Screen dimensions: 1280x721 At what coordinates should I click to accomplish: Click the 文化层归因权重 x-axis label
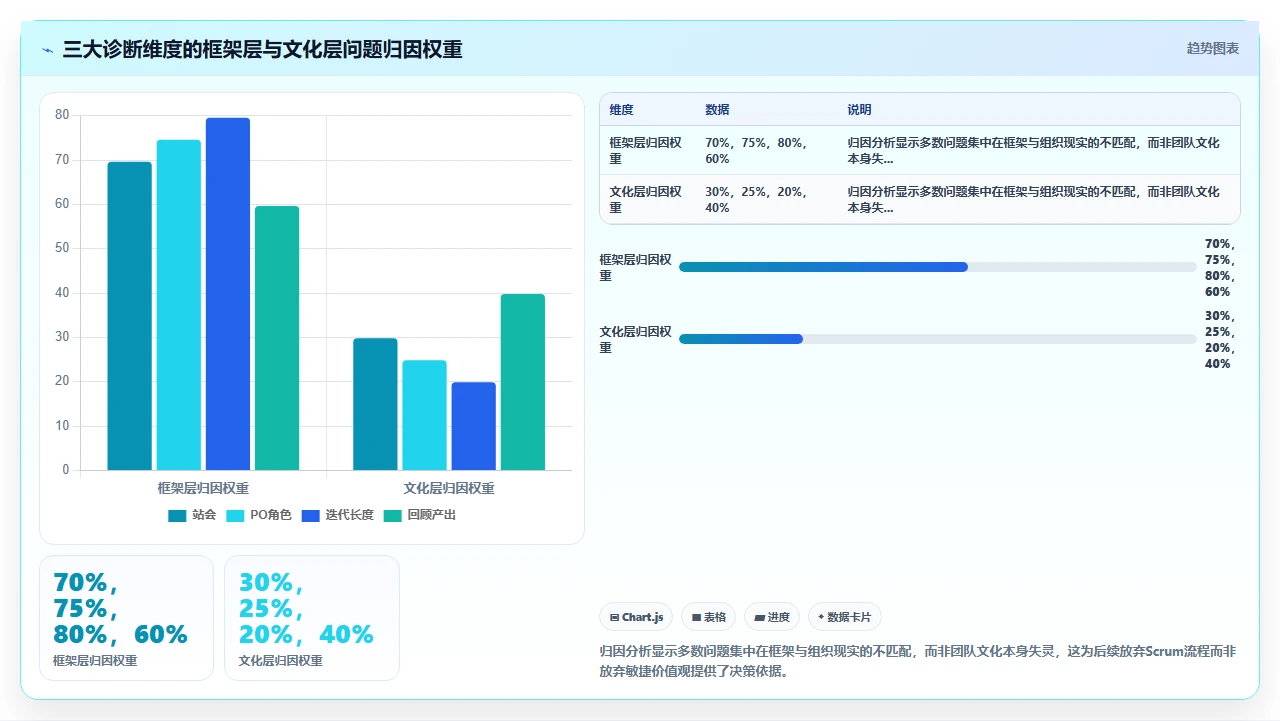(x=449, y=488)
